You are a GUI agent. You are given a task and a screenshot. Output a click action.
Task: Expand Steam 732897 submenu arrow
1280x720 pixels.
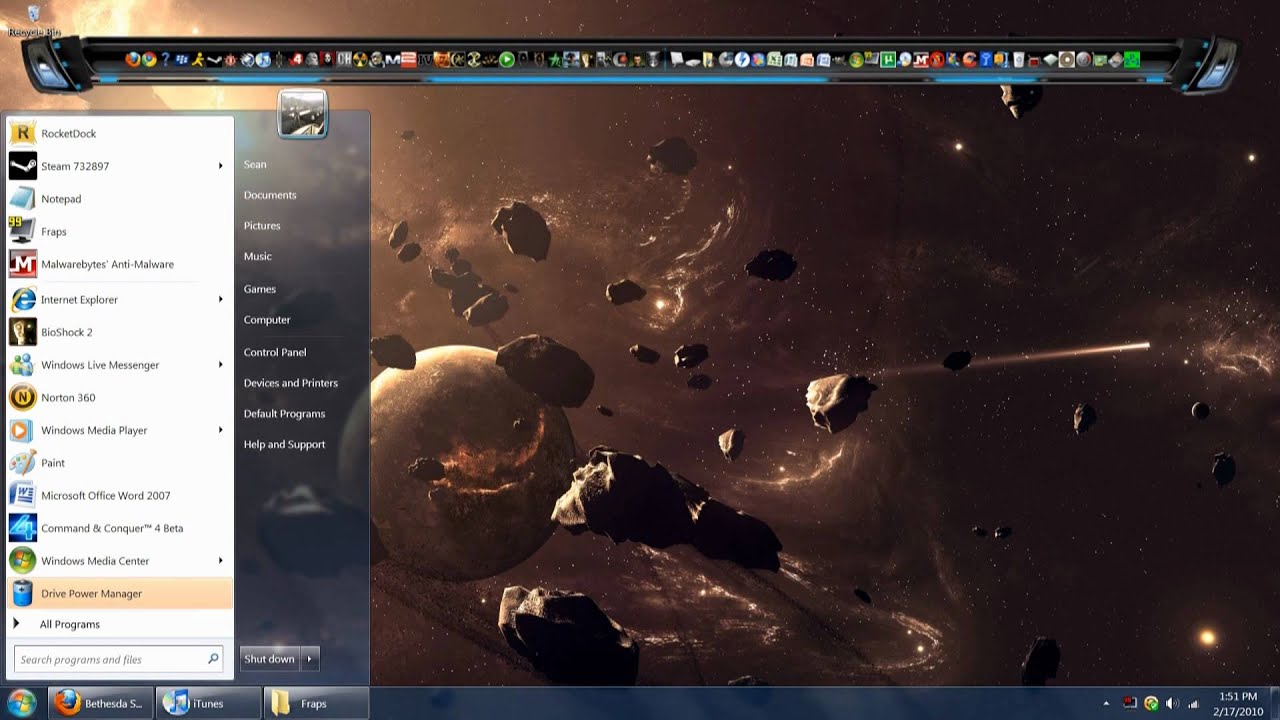tap(220, 166)
